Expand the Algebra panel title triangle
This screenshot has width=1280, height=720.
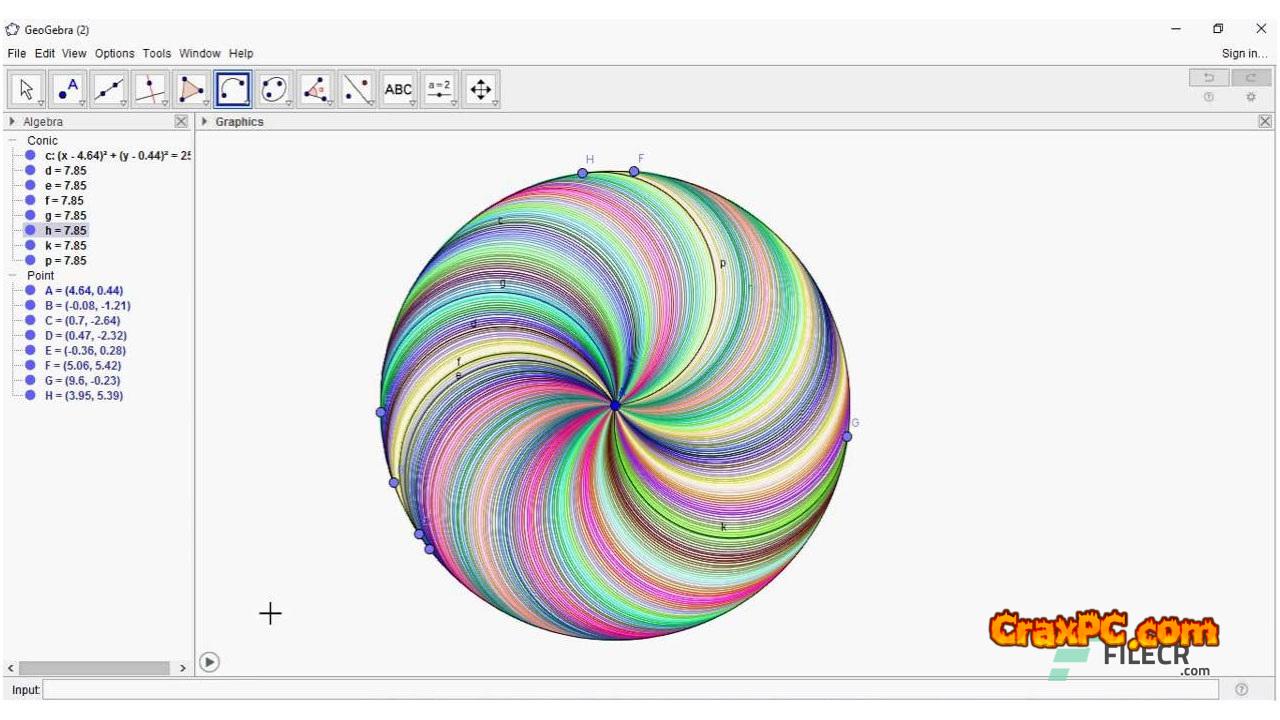point(12,121)
